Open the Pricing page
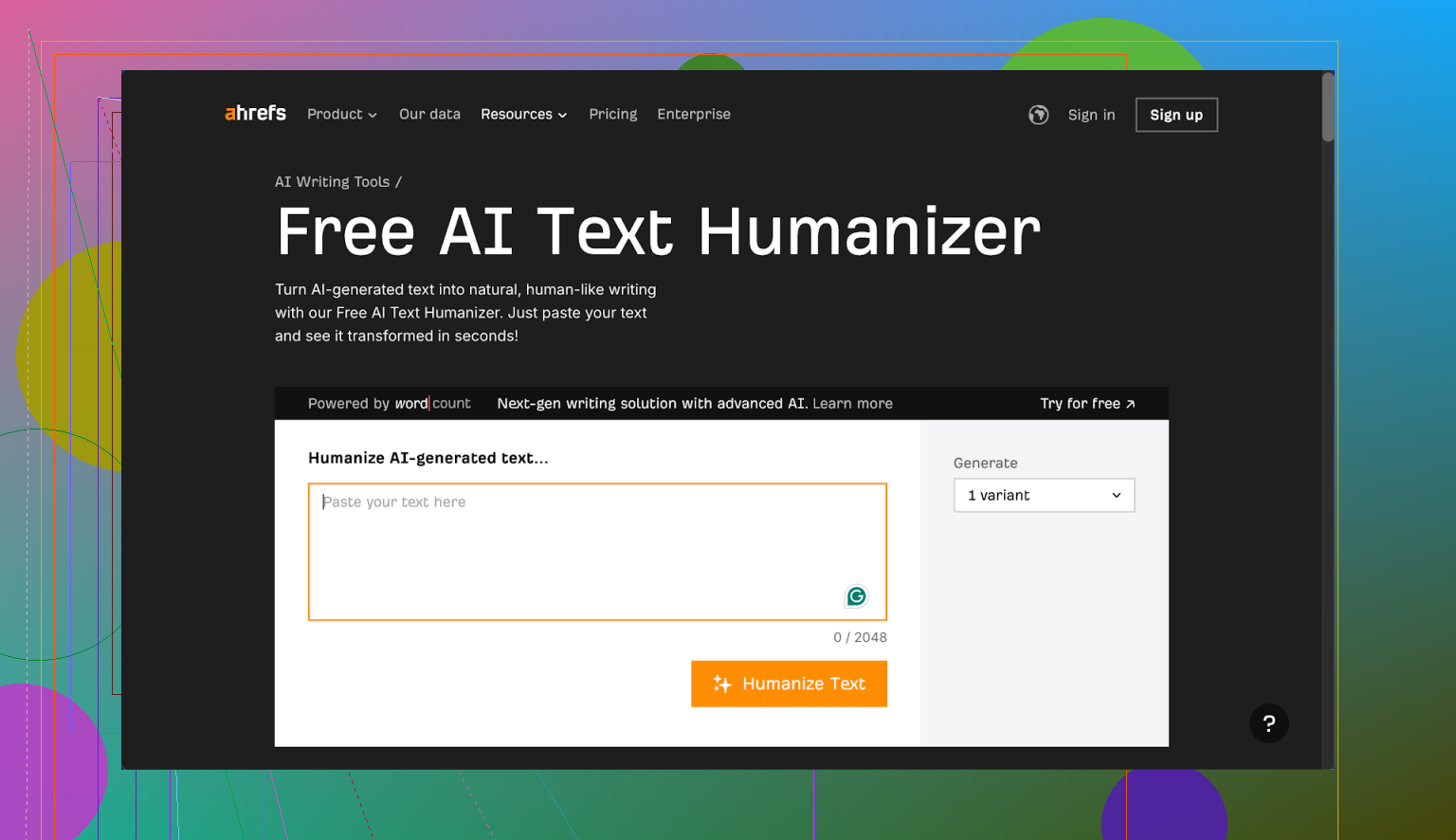Viewport: 1456px width, 840px height. point(612,115)
